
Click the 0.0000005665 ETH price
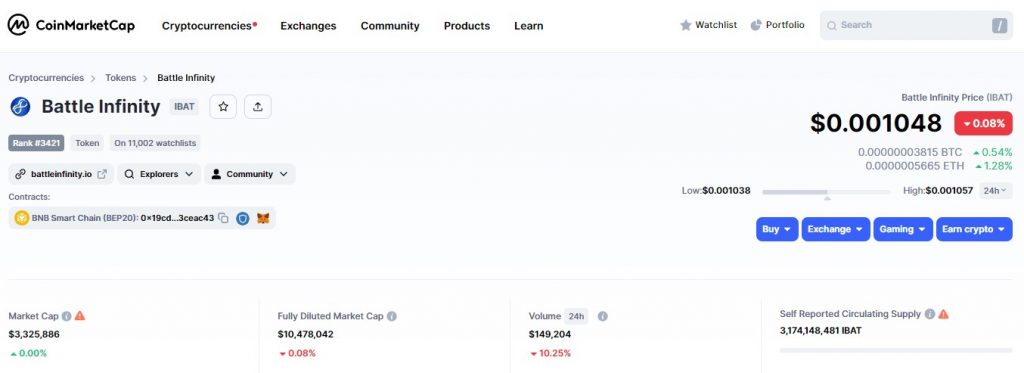914,166
